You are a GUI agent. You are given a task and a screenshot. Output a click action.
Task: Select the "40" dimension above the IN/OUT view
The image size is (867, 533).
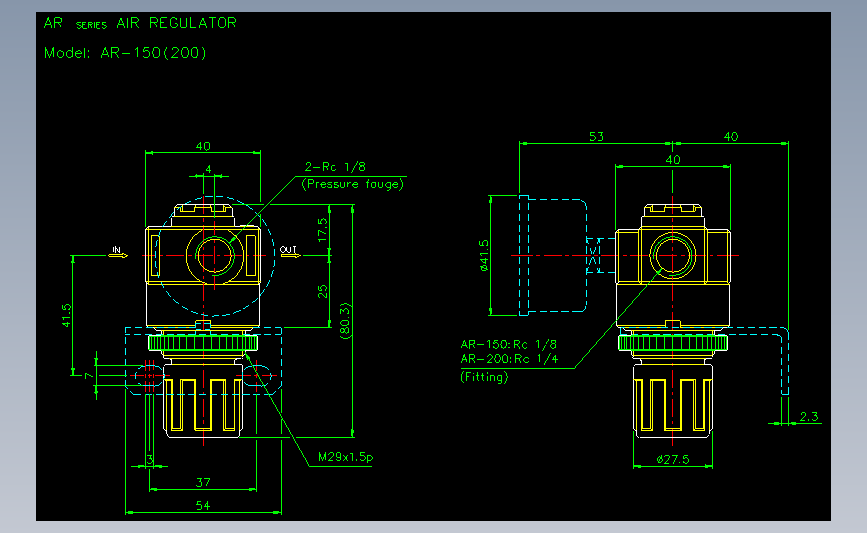[x=203, y=147]
